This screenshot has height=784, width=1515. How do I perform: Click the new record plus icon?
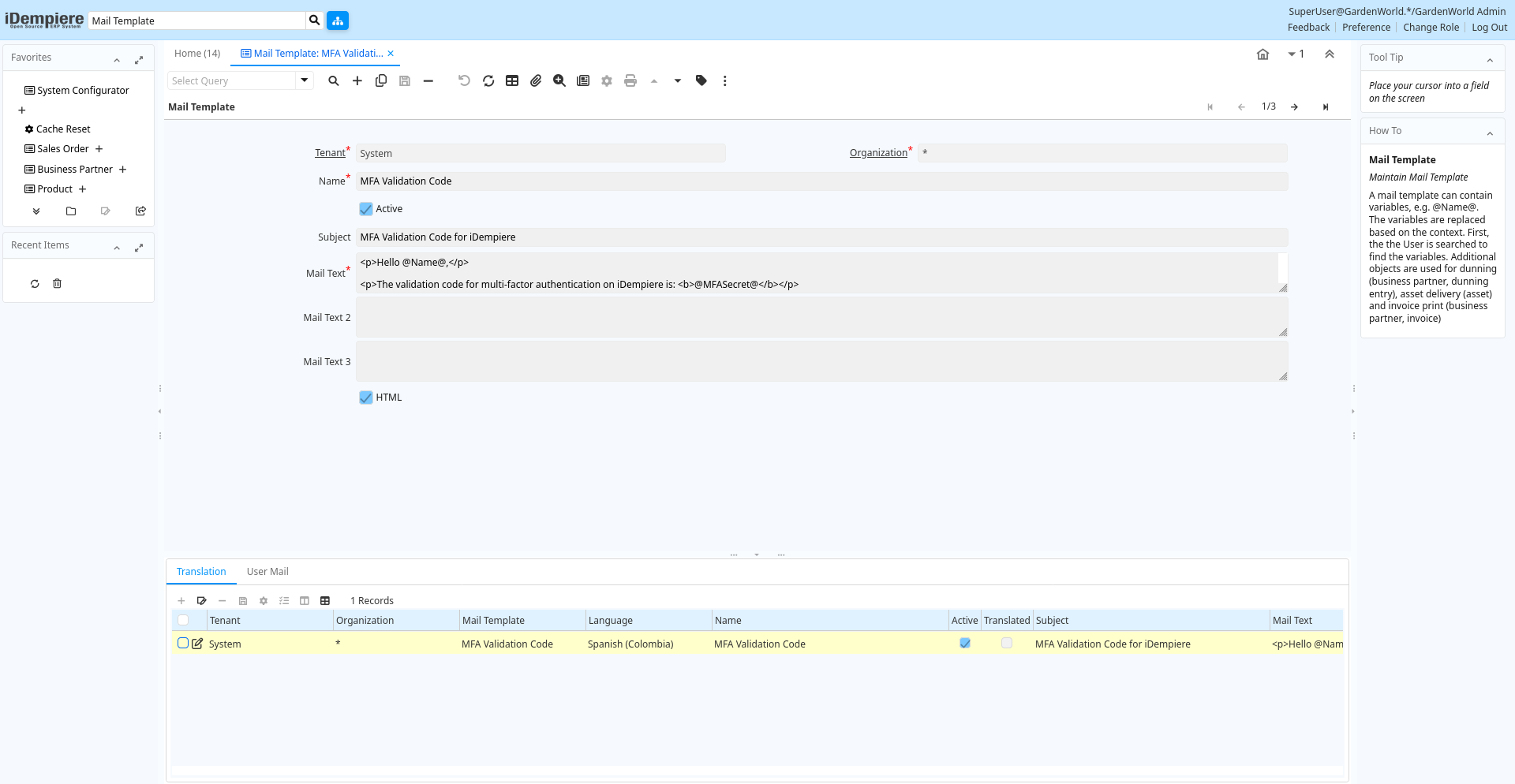pyautogui.click(x=357, y=80)
